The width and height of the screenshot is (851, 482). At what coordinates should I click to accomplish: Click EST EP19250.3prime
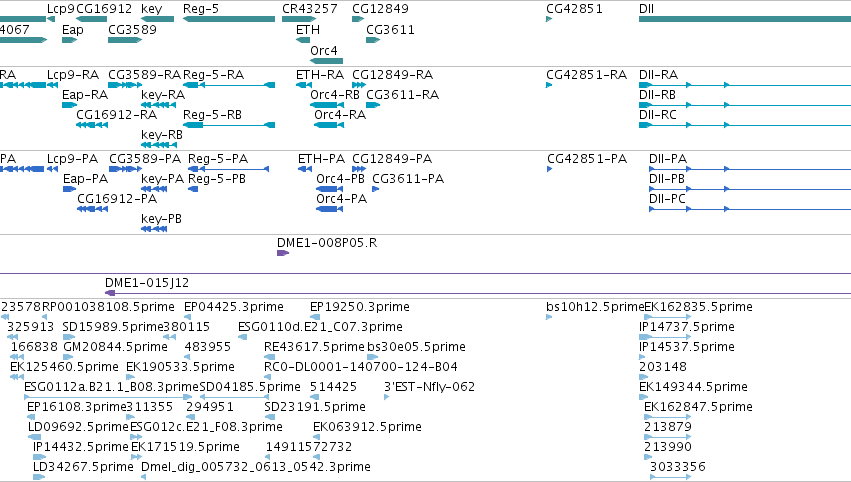(360, 307)
